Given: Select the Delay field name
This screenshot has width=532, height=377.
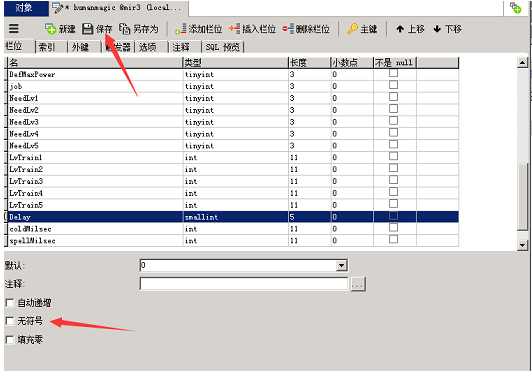Looking at the screenshot, I should tap(20, 217).
